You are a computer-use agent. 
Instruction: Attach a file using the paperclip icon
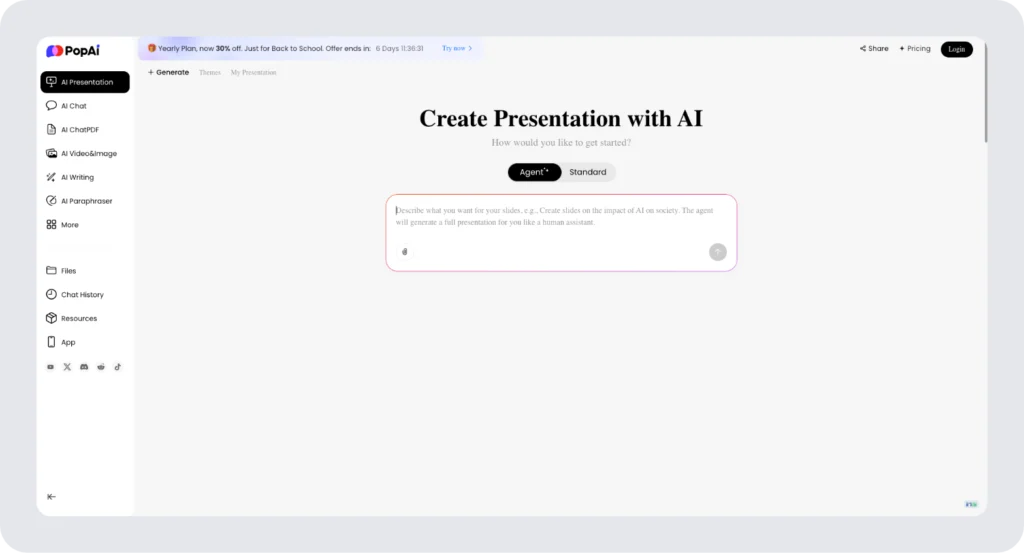pos(405,252)
